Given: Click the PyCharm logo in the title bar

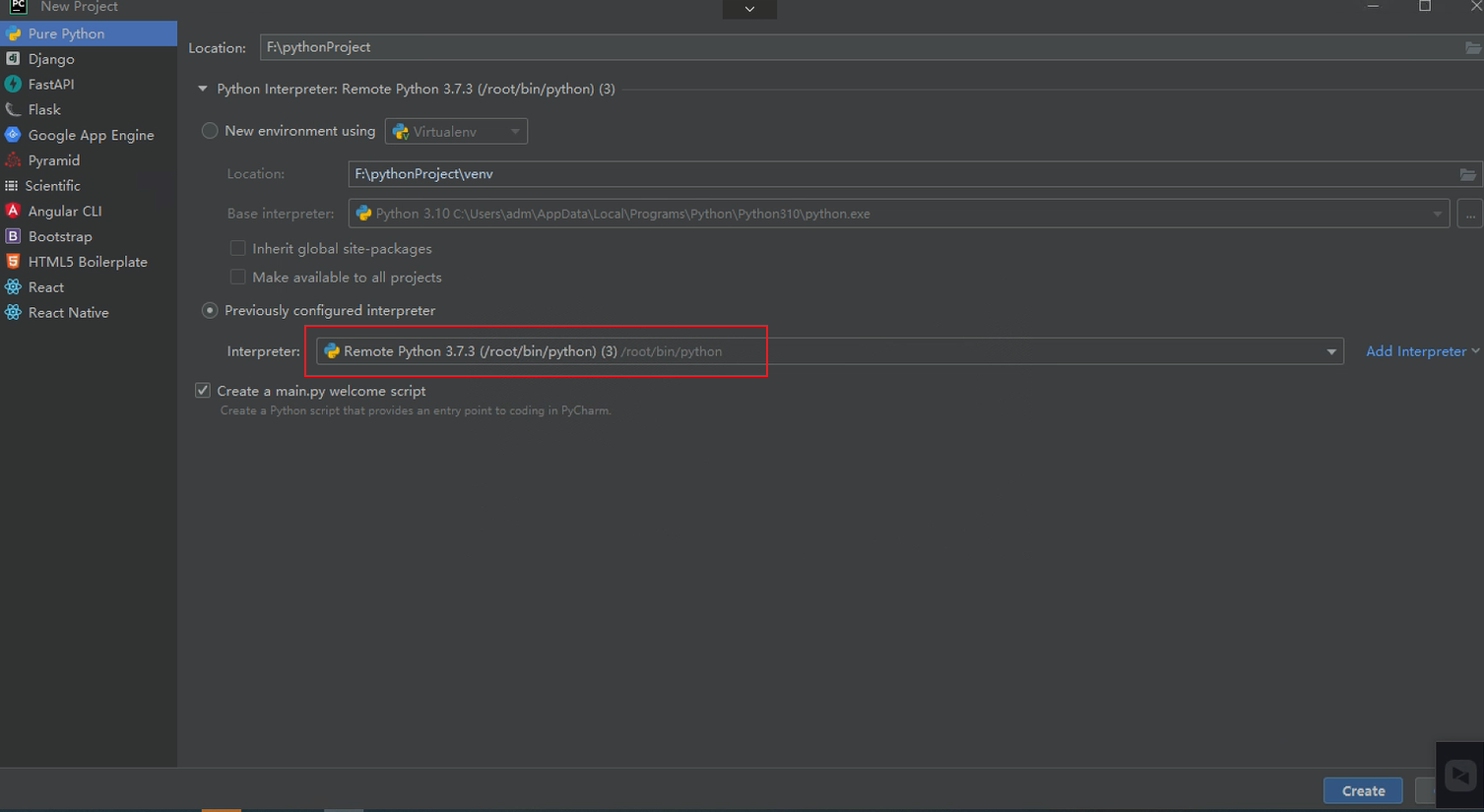Looking at the screenshot, I should 18,7.
